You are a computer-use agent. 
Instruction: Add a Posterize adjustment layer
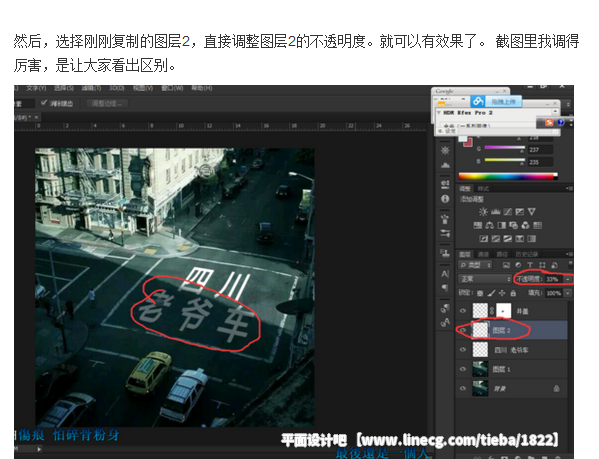495,239
